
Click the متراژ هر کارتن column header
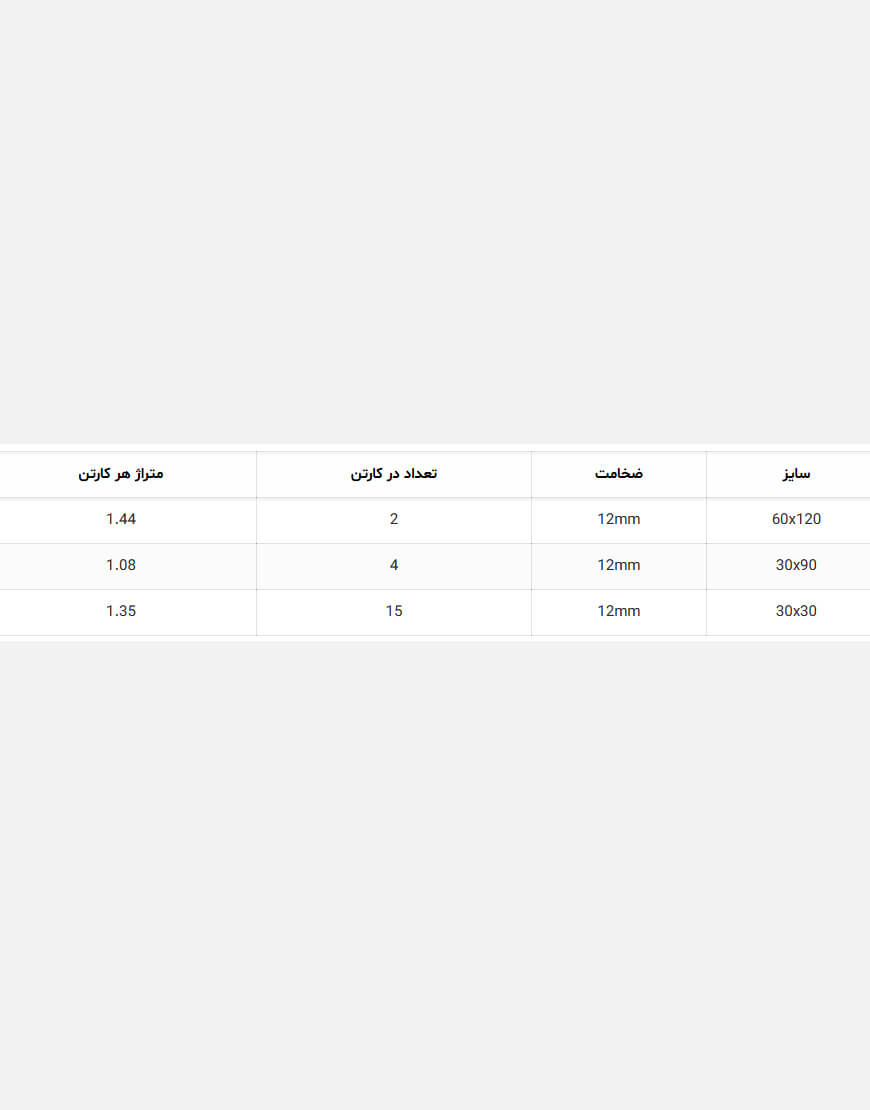(121, 474)
